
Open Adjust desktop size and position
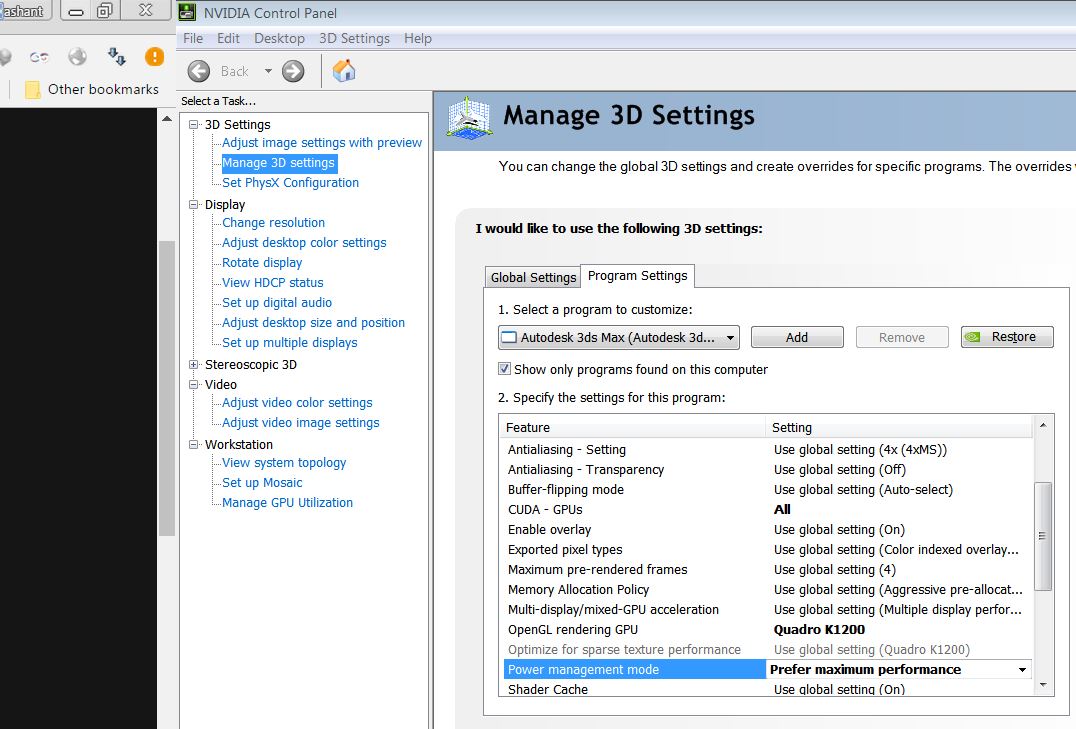click(313, 322)
